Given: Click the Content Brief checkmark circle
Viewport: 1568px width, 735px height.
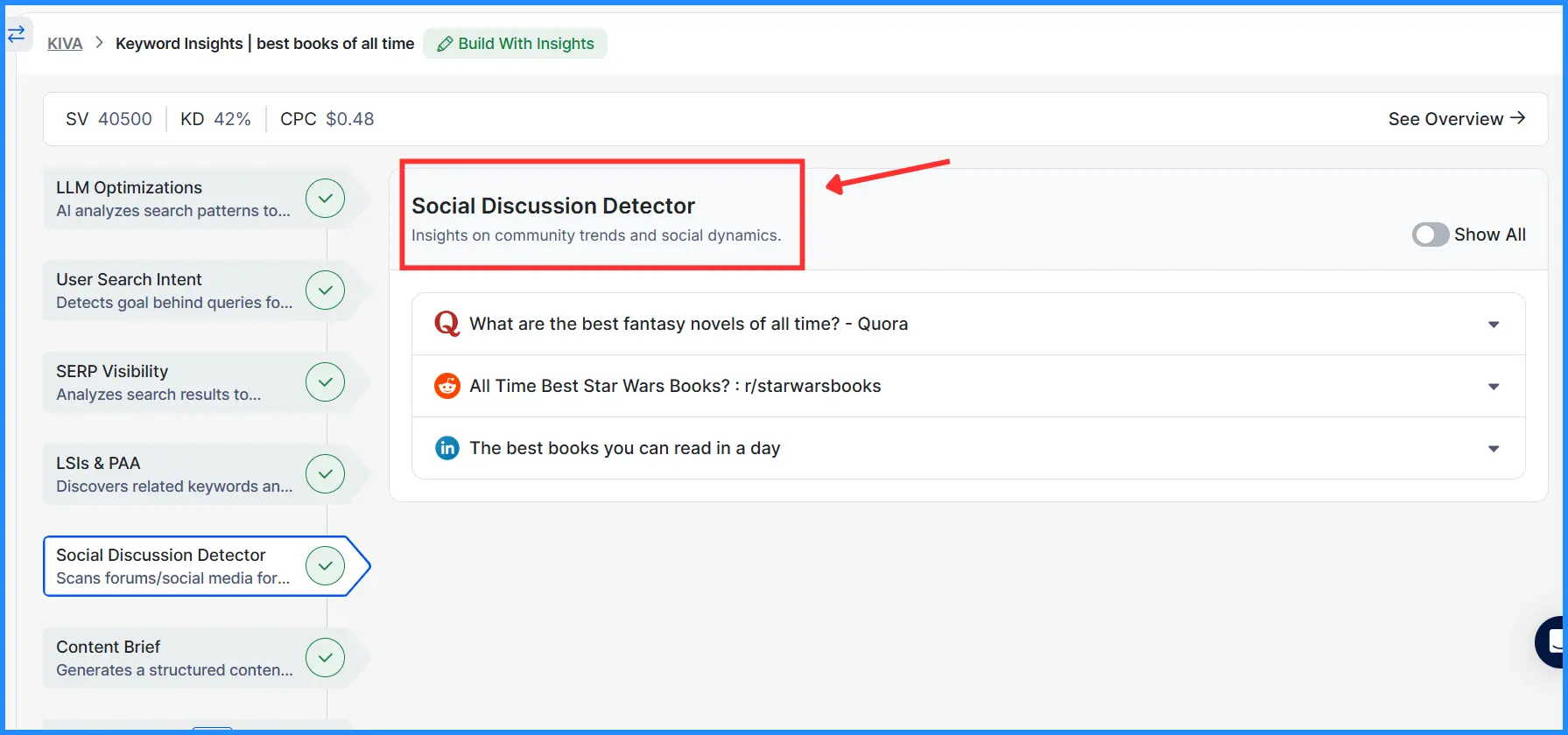Looking at the screenshot, I should tap(325, 658).
